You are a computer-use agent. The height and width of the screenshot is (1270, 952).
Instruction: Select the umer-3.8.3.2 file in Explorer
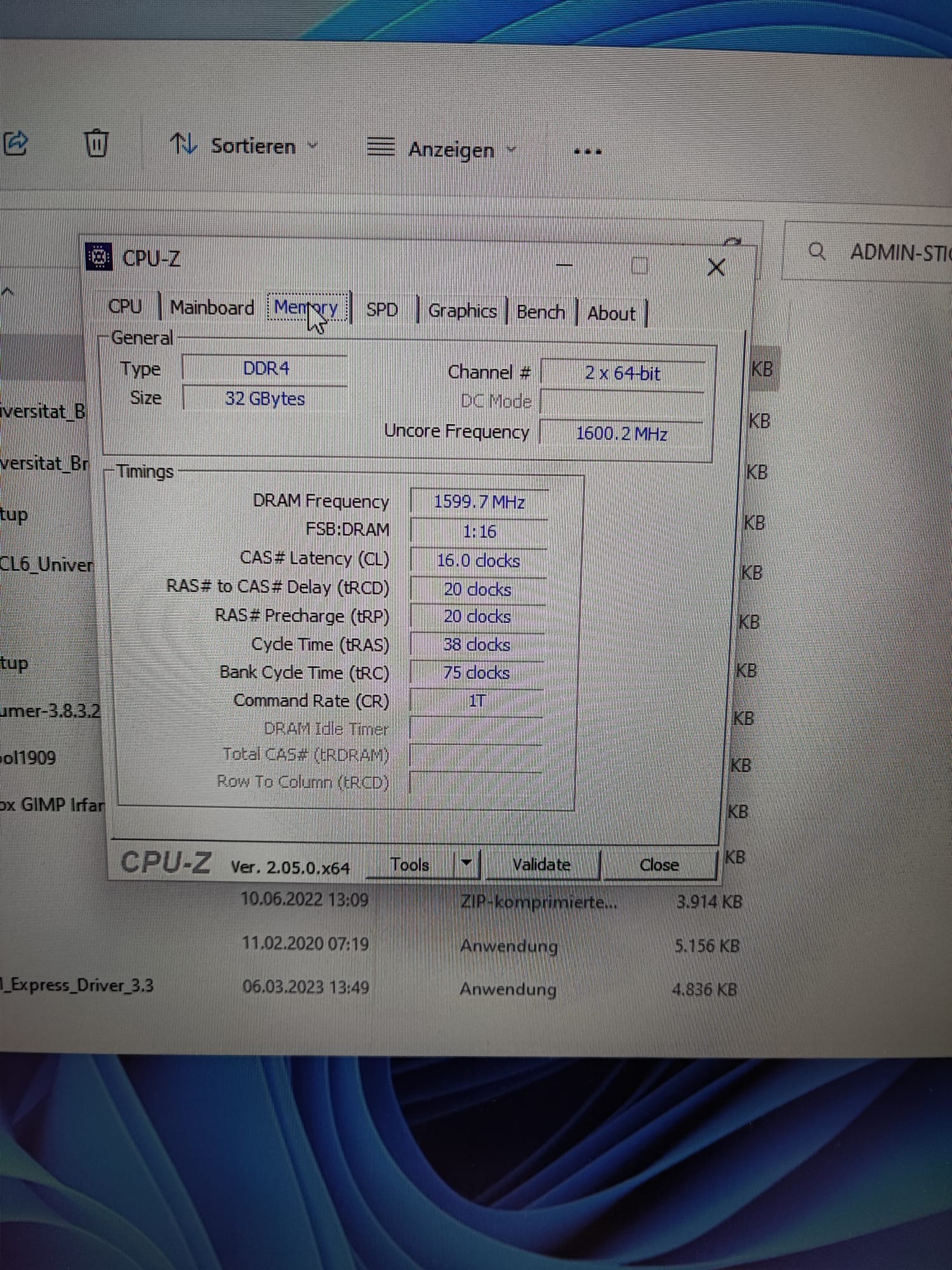pos(50,710)
